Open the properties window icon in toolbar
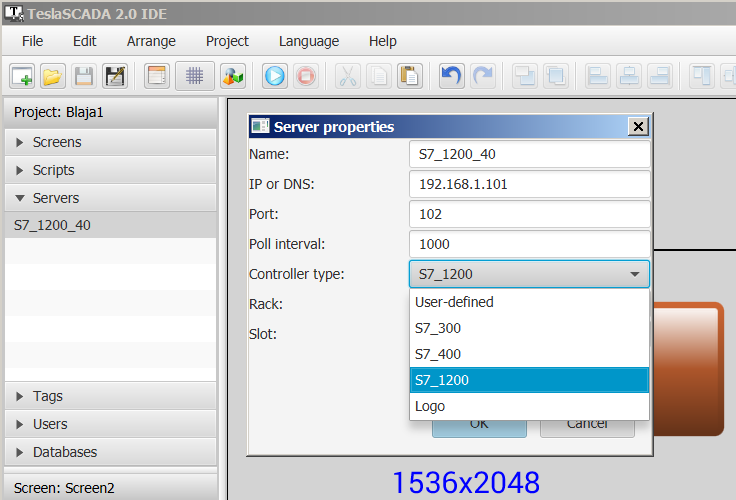 pos(157,76)
